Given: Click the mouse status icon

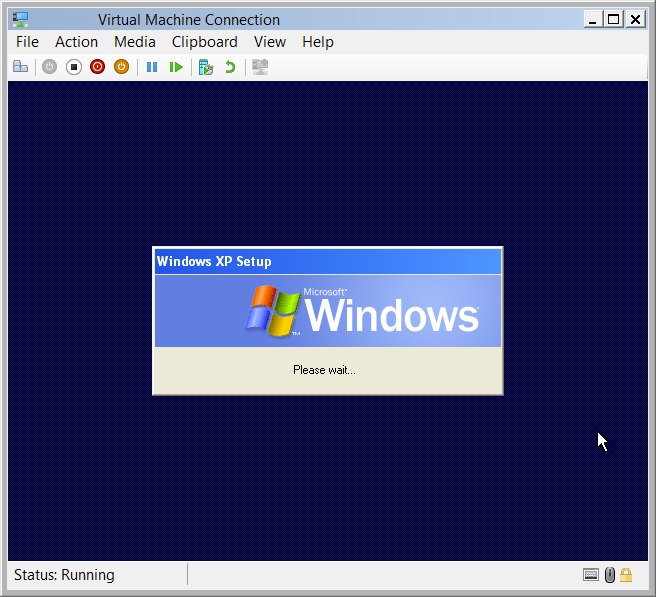Looking at the screenshot, I should [610, 575].
